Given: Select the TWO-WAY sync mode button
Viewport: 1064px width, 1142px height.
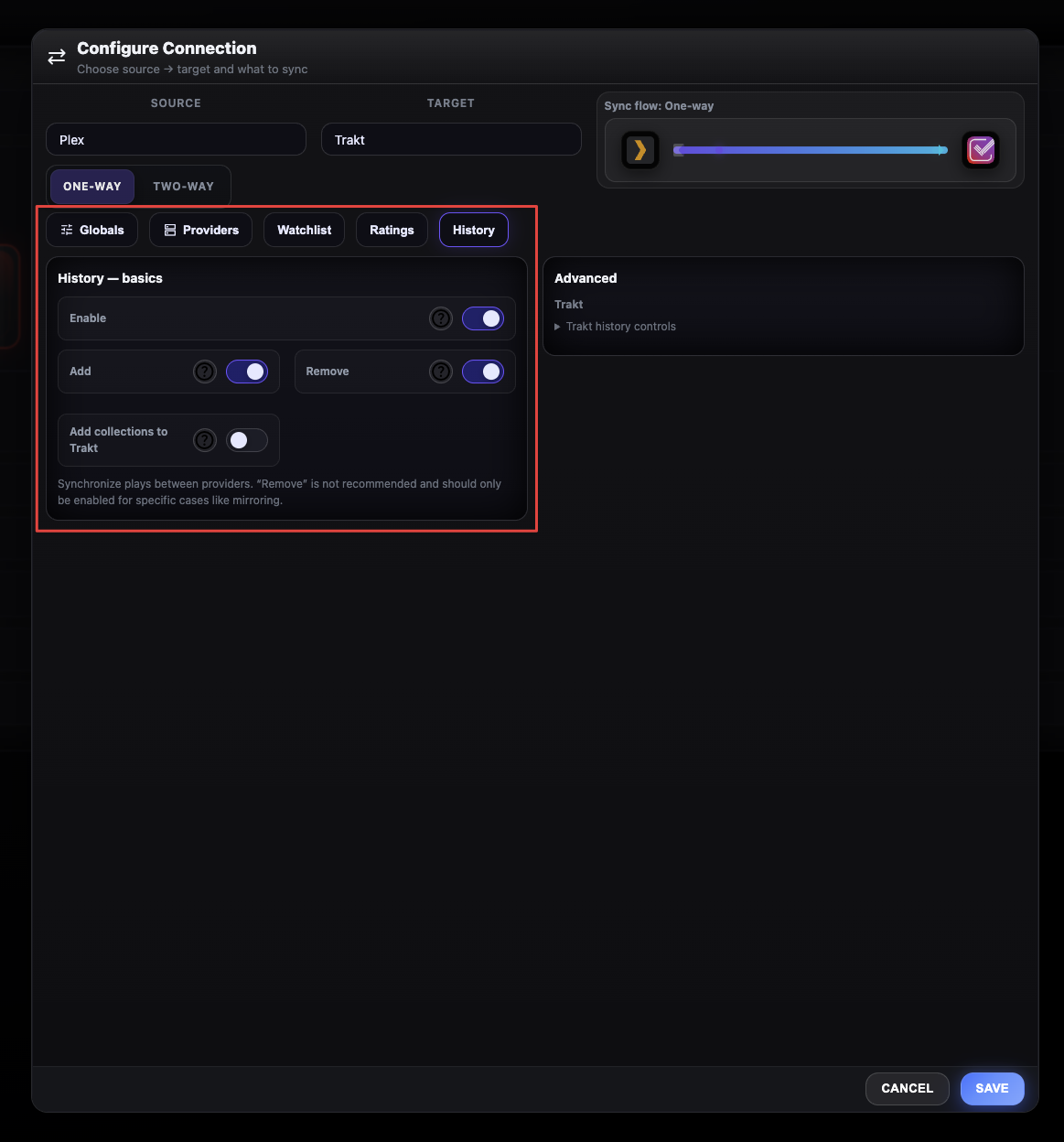Looking at the screenshot, I should [x=183, y=187].
